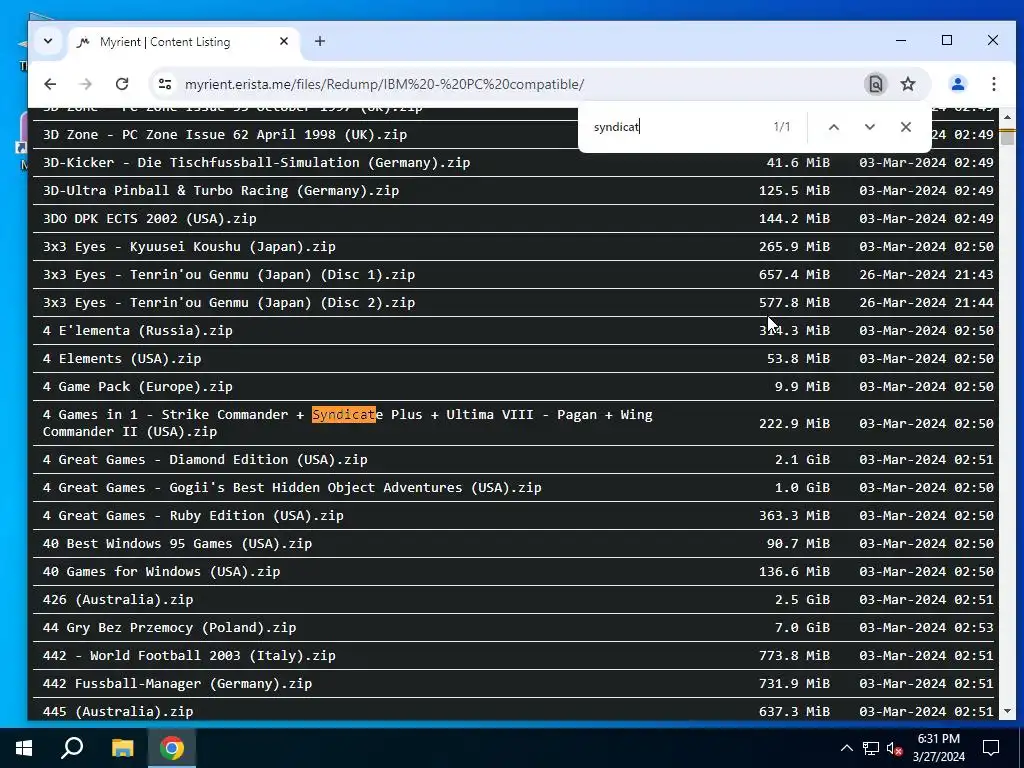Click the 222.9 MiB size value
Screen dimensions: 1024x768
[x=794, y=424]
